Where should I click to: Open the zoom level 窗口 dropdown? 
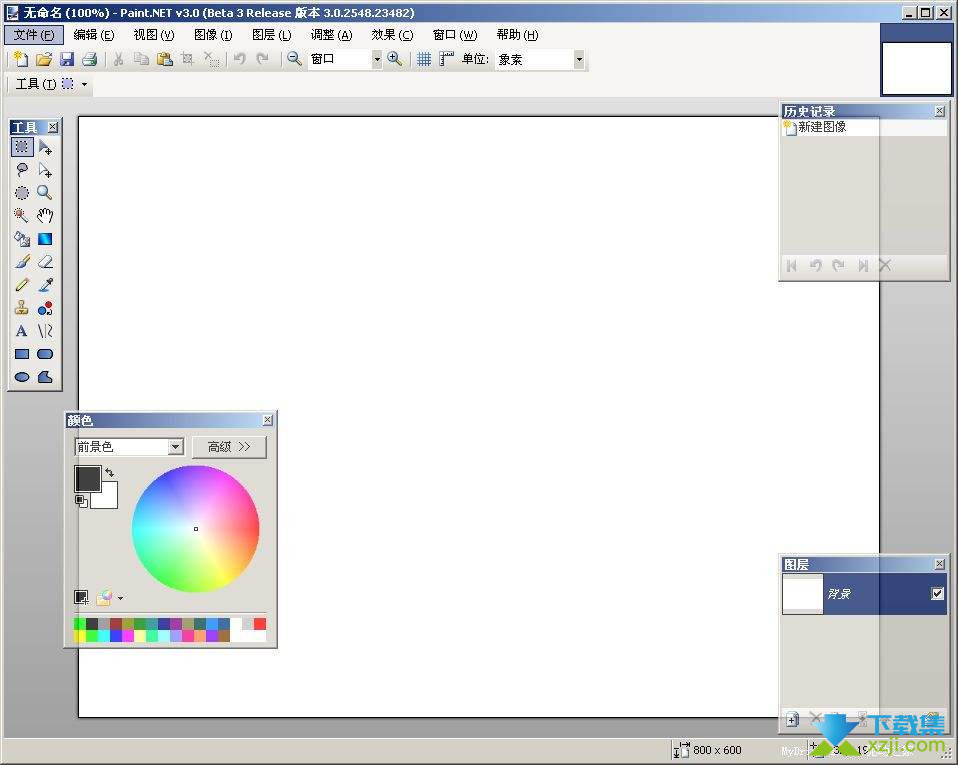[377, 59]
